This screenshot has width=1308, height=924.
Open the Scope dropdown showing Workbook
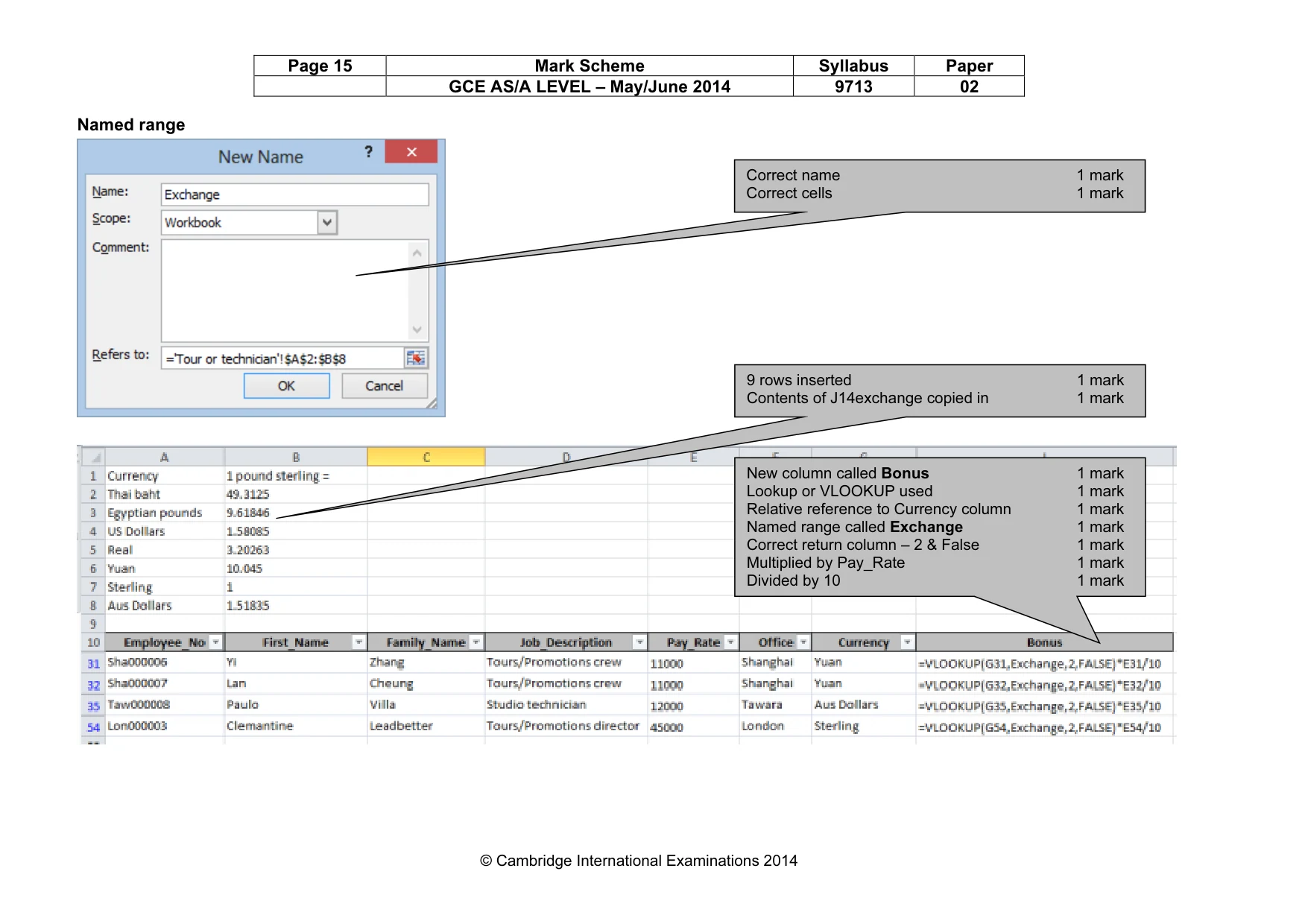327,222
